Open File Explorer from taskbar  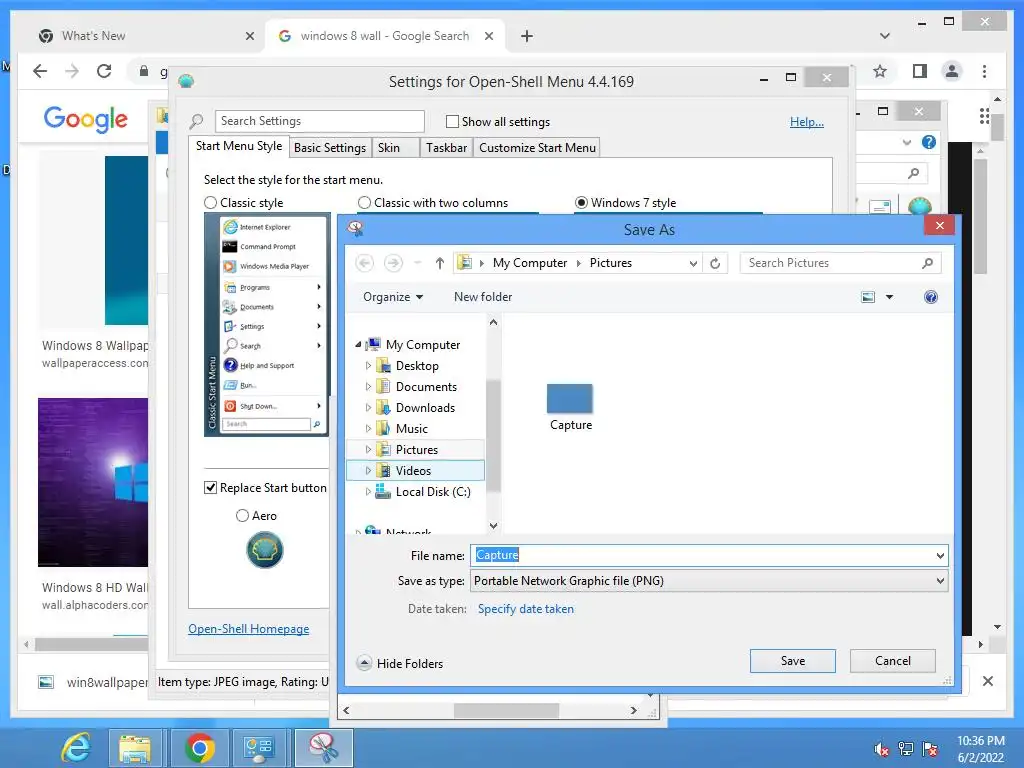tap(135, 748)
